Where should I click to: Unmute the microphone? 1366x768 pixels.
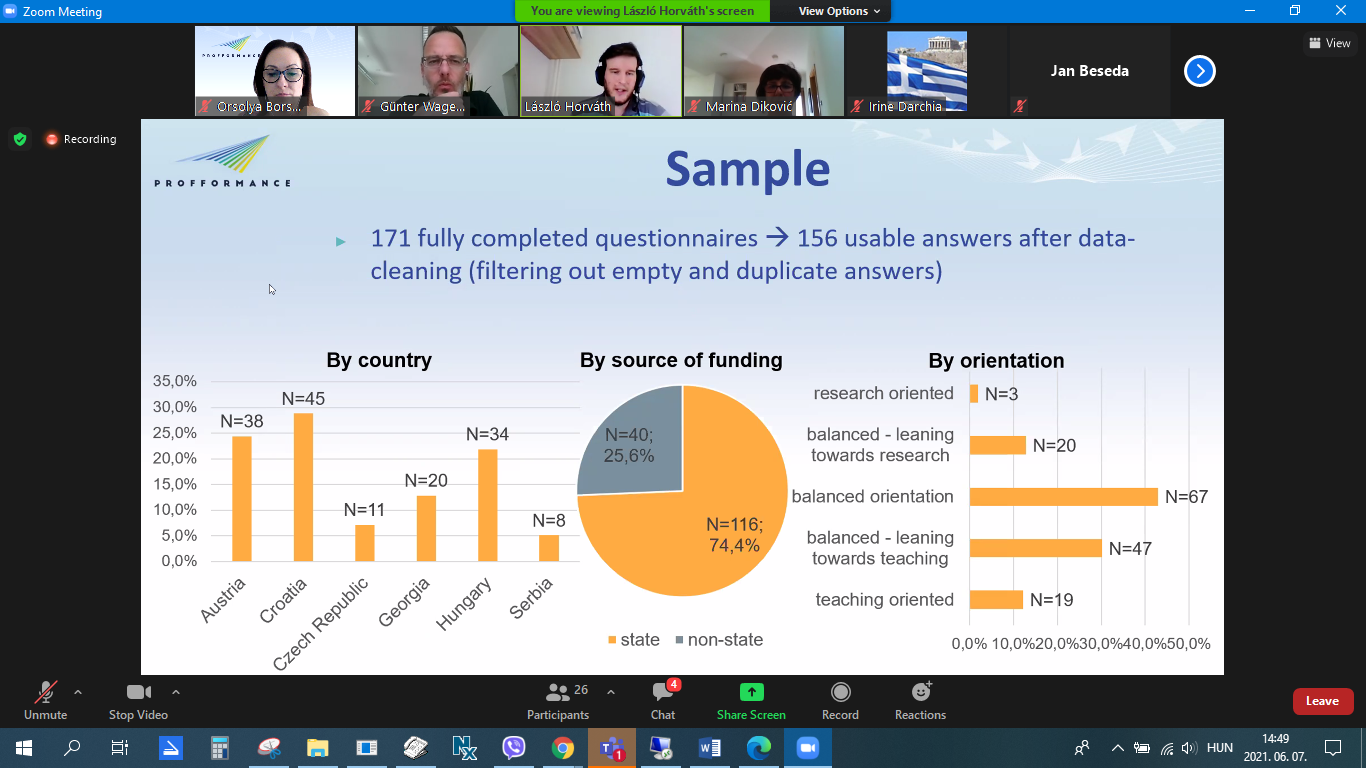pos(45,693)
